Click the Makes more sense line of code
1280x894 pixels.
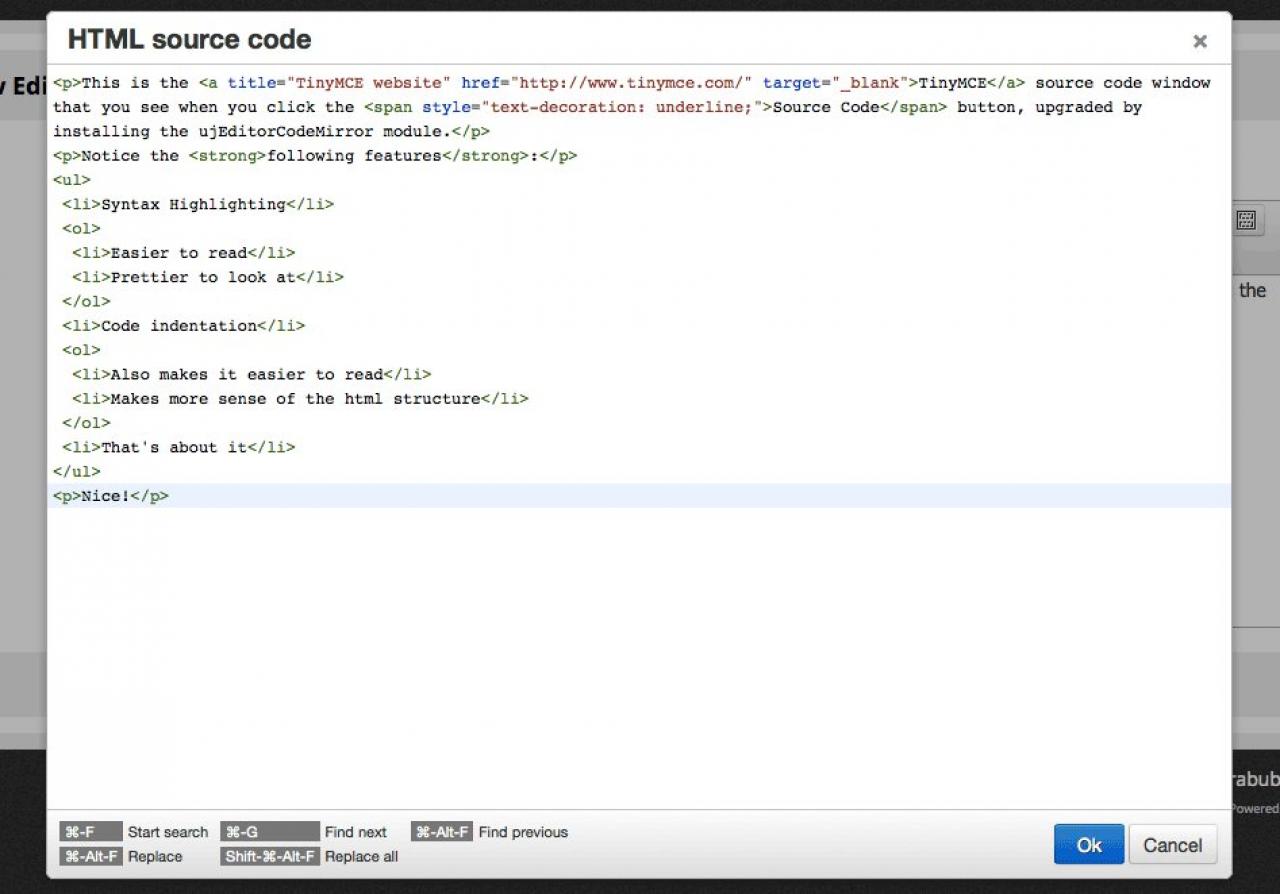(299, 399)
